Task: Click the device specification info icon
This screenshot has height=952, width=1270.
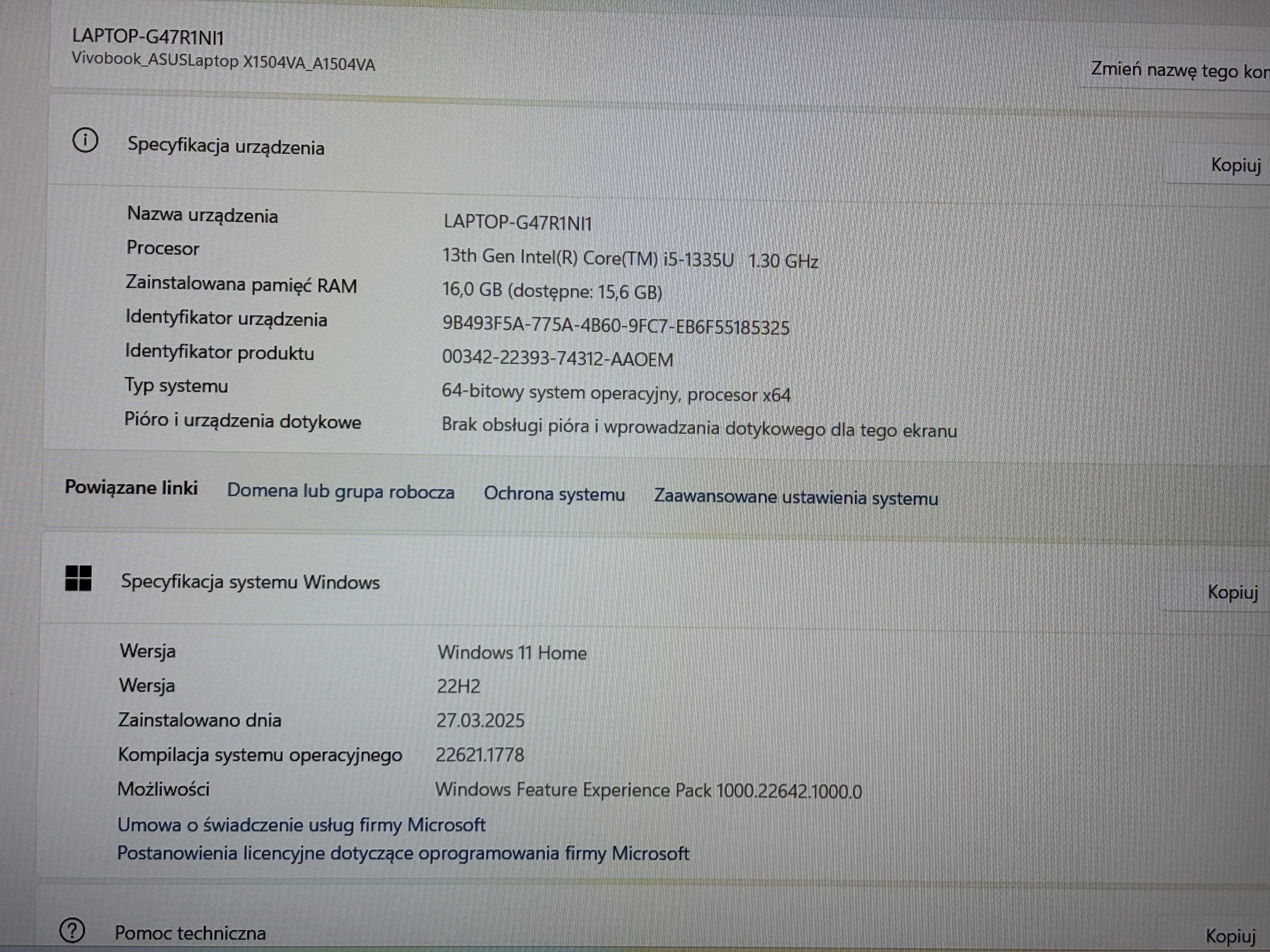Action: (x=86, y=141)
